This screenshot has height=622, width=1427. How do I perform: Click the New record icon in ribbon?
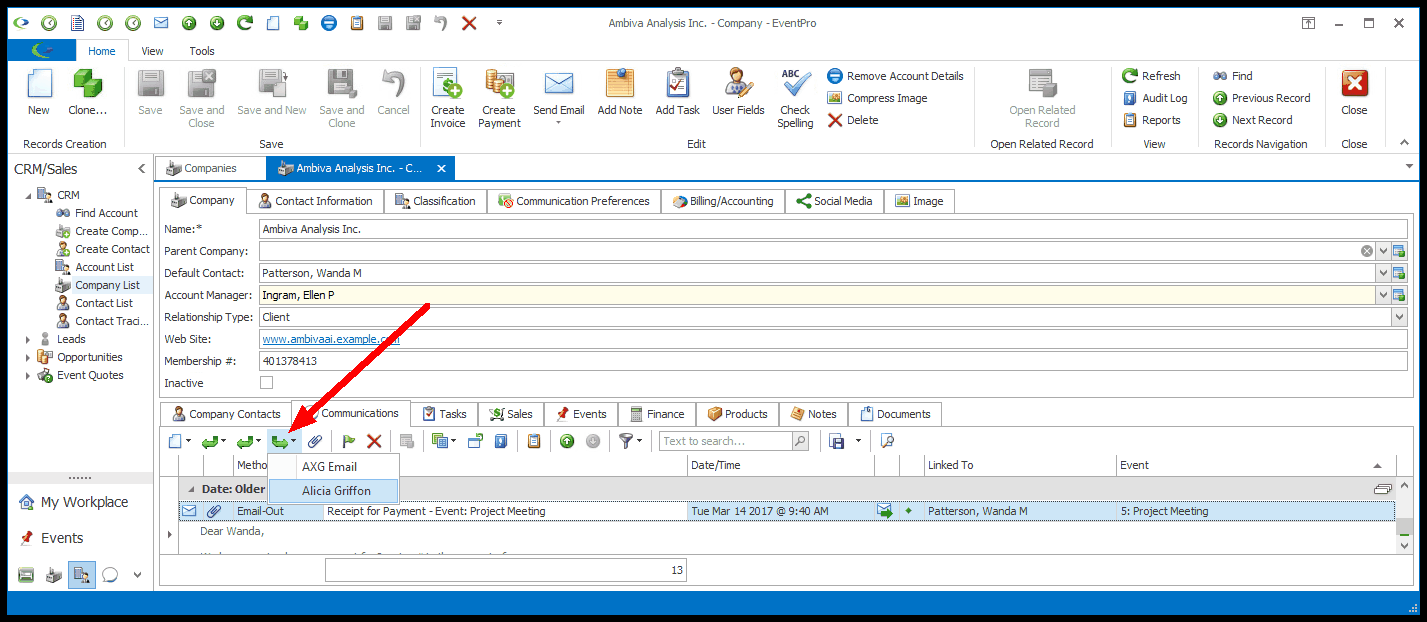pos(39,93)
